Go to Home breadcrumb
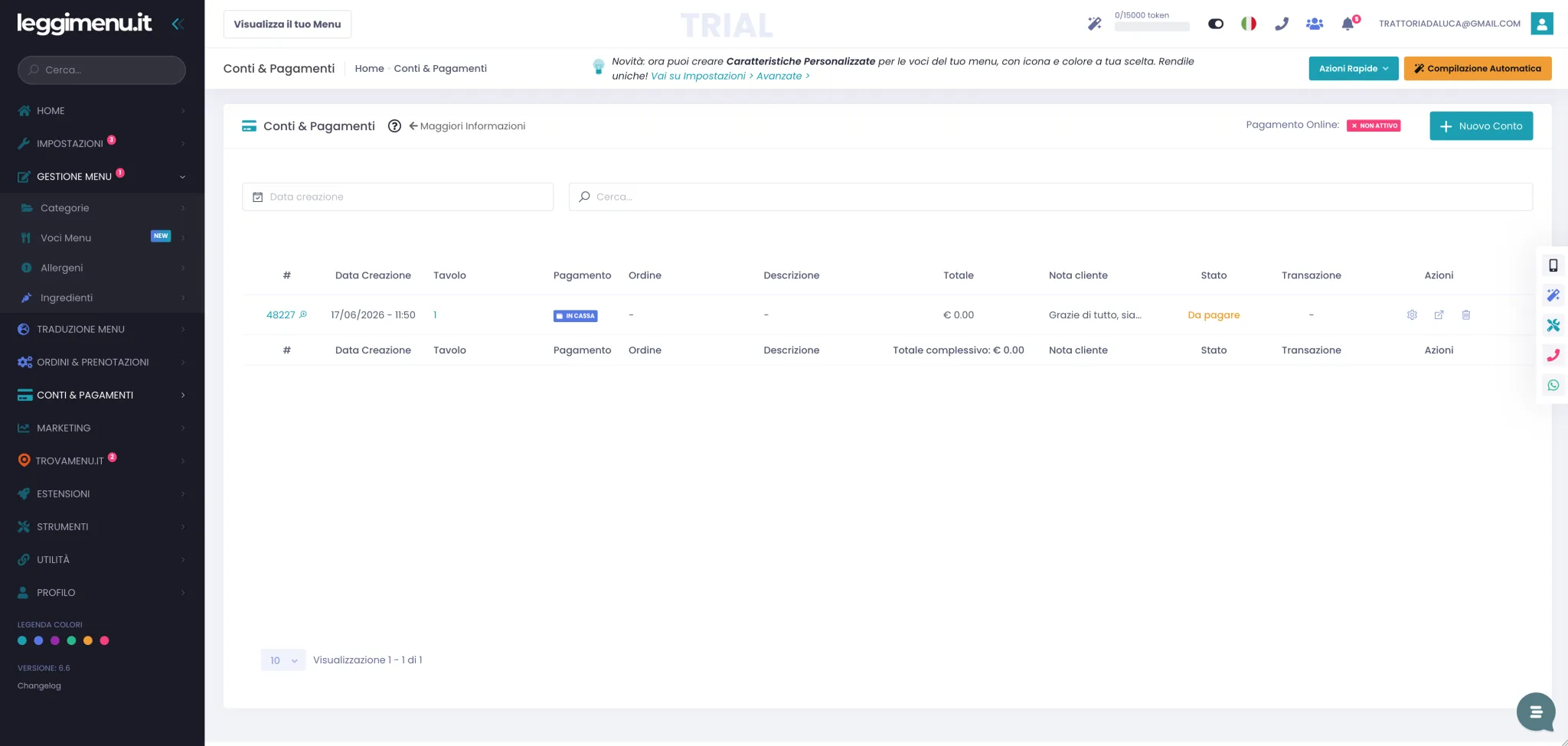Image resolution: width=1568 pixels, height=746 pixels. [369, 68]
